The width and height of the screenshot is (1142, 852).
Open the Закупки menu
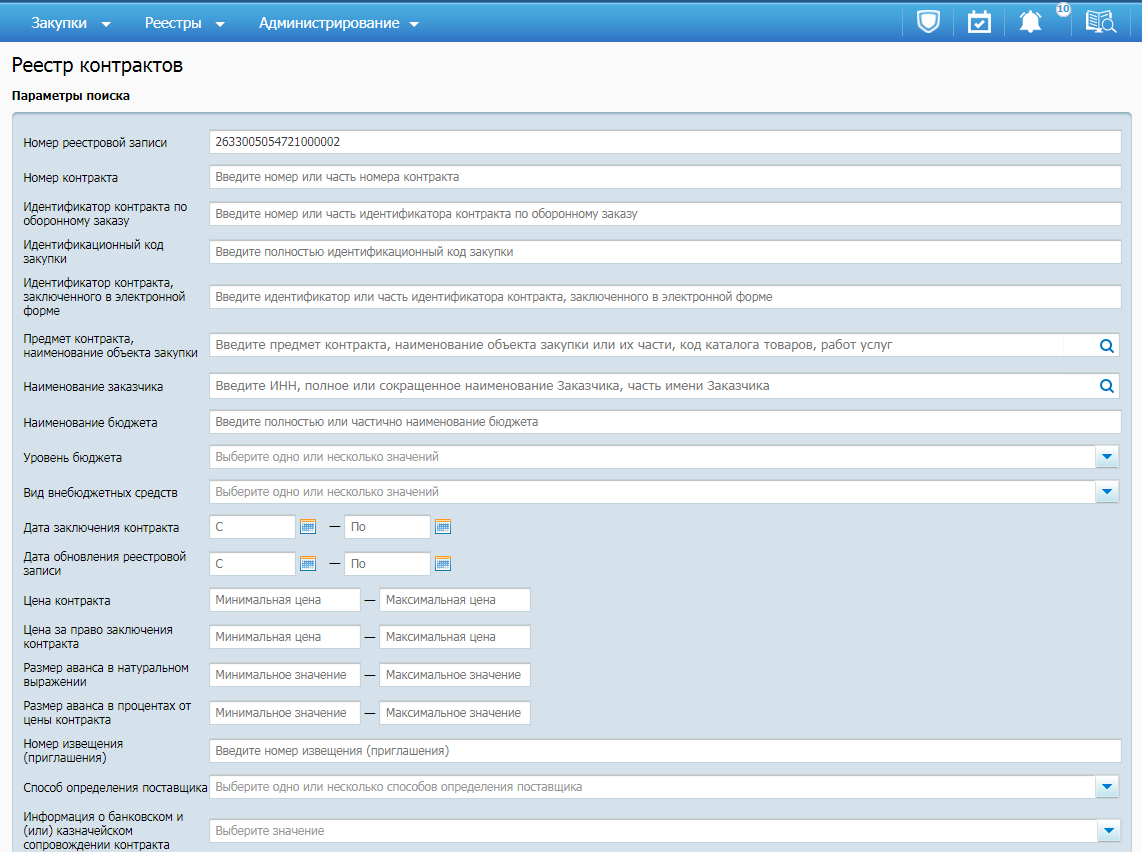click(x=71, y=23)
